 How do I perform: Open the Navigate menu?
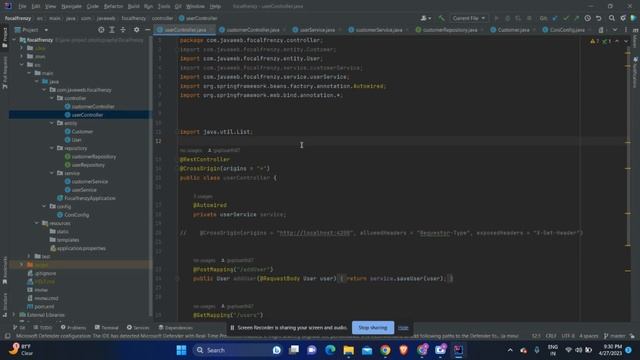[x=71, y=7]
